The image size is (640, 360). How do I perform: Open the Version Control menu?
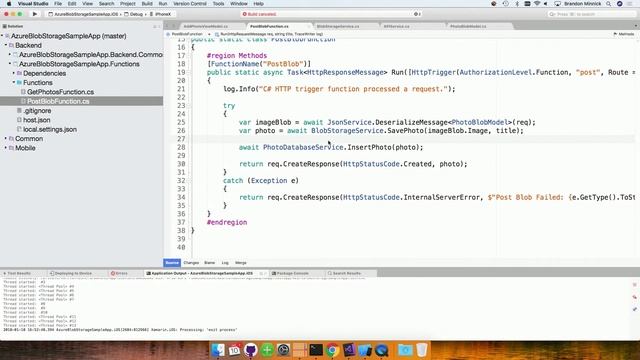point(190,4)
